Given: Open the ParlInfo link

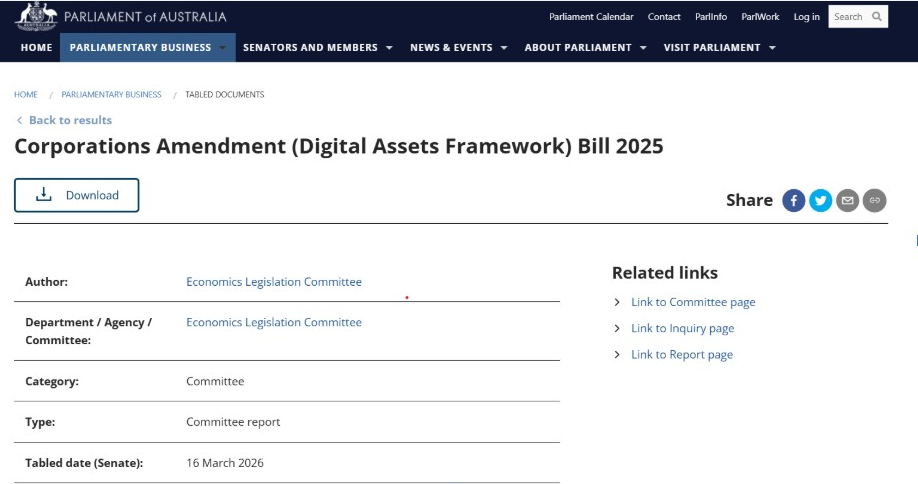Looking at the screenshot, I should 711,16.
